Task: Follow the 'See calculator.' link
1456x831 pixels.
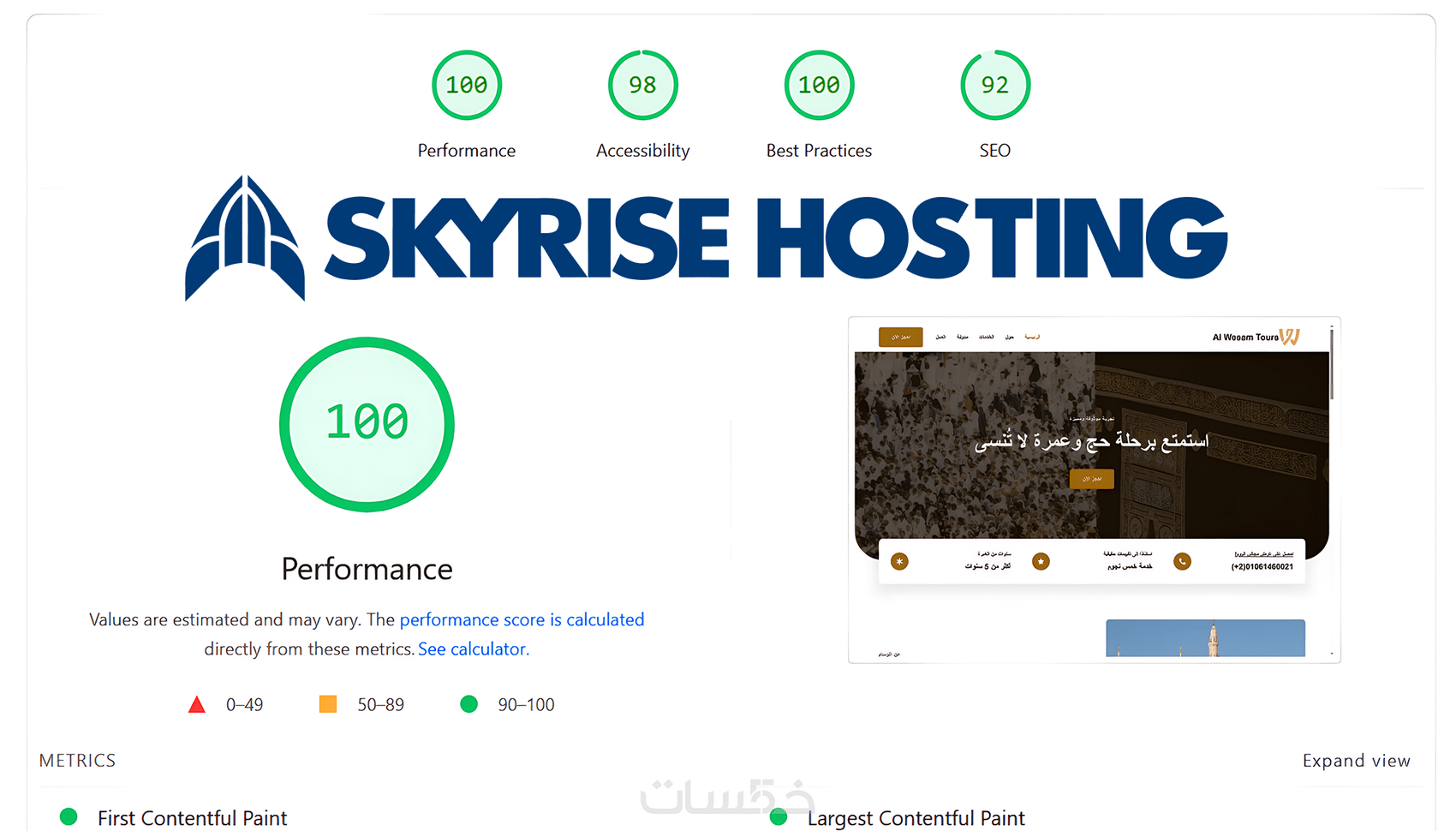Action: [474, 649]
